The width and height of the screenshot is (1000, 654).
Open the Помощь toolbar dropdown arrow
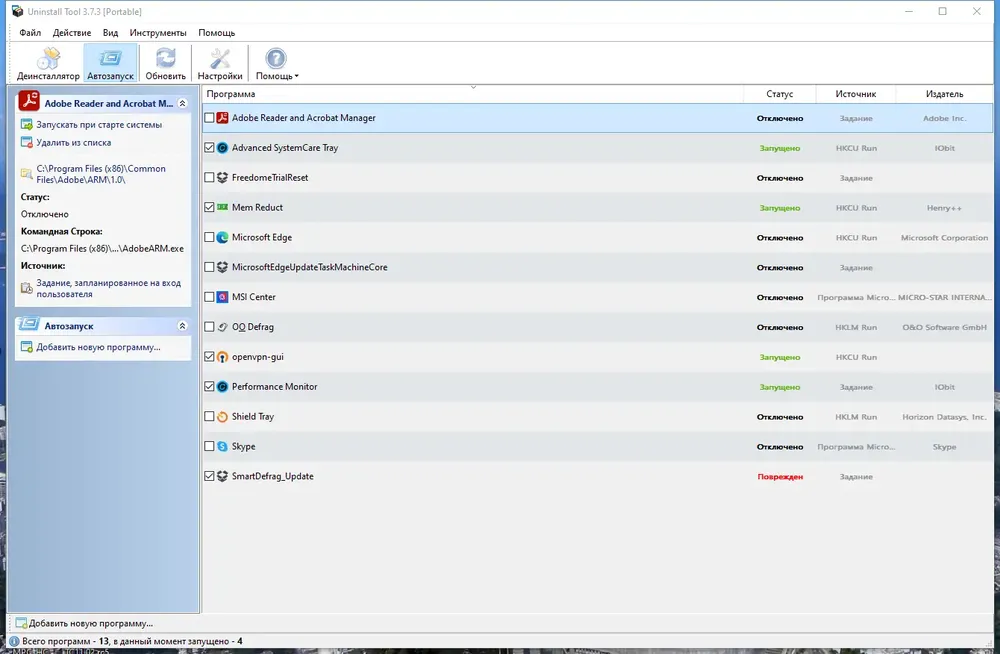tap(296, 76)
